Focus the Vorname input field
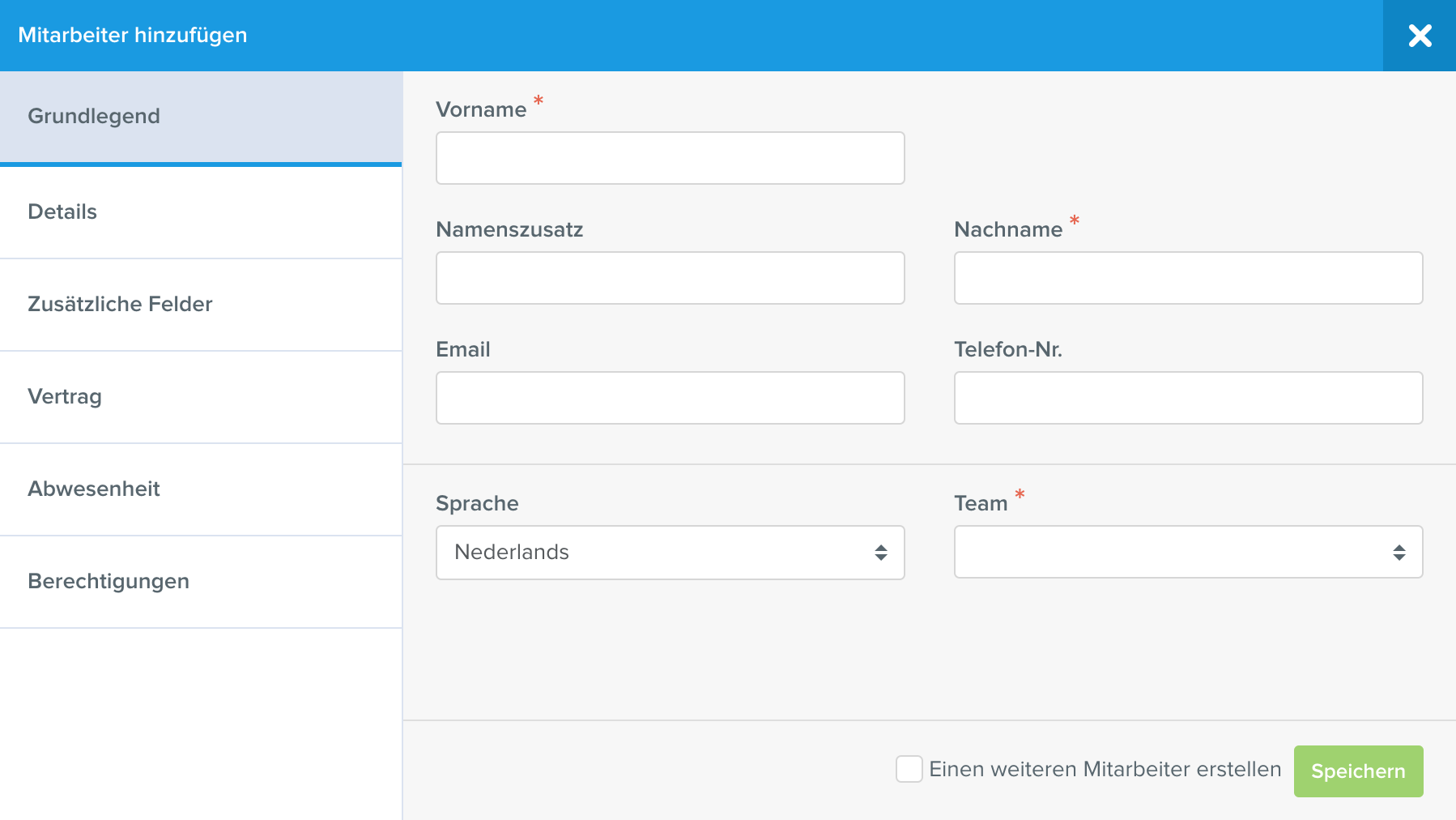This screenshot has height=820, width=1456. [x=671, y=158]
